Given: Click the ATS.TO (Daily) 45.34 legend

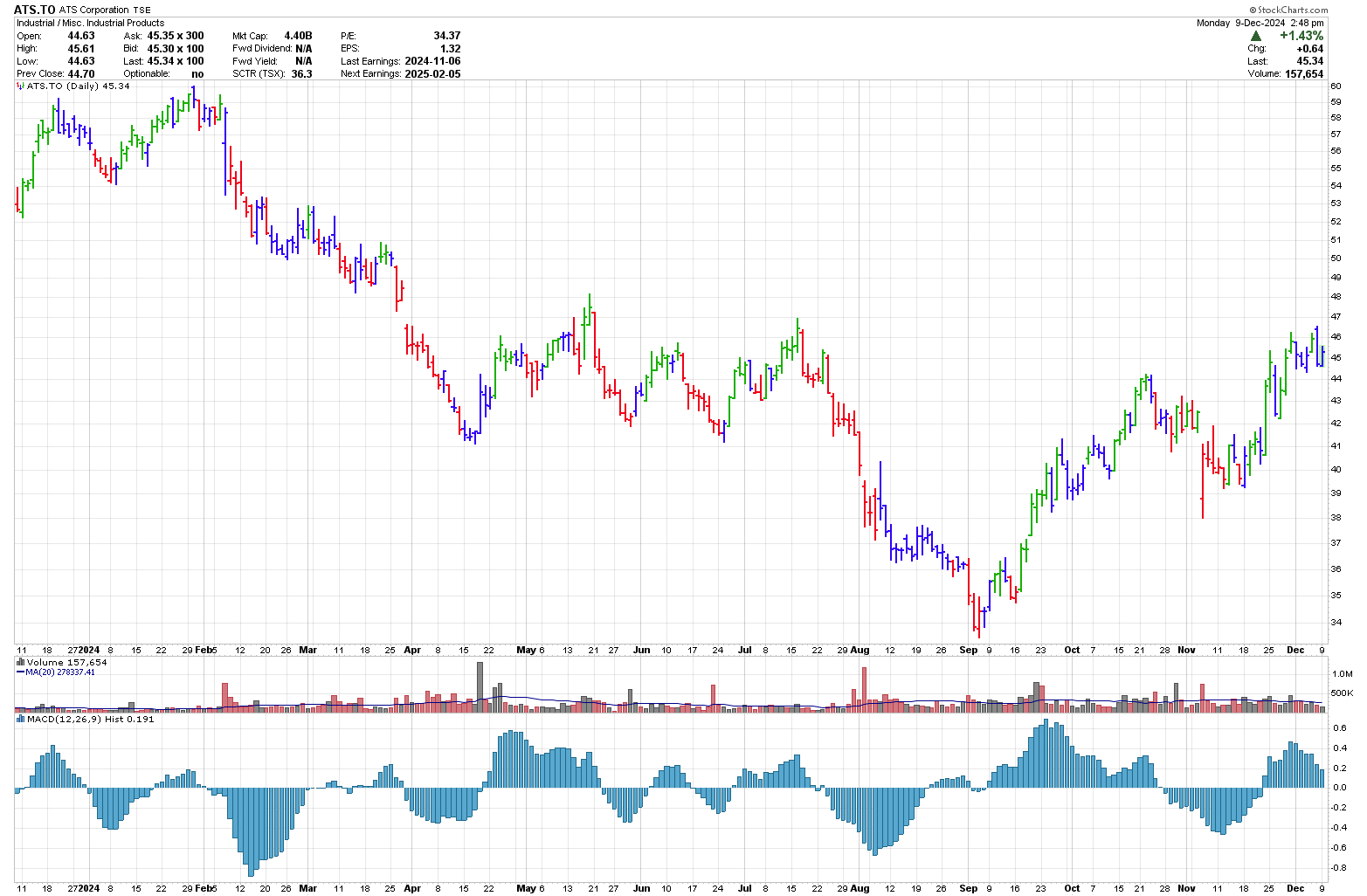Looking at the screenshot, I should pos(78,86).
